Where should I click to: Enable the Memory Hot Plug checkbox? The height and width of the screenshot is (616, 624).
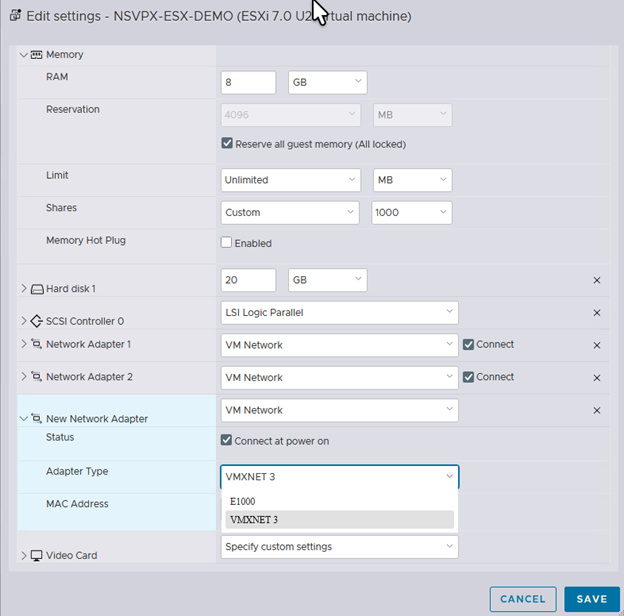tap(226, 242)
